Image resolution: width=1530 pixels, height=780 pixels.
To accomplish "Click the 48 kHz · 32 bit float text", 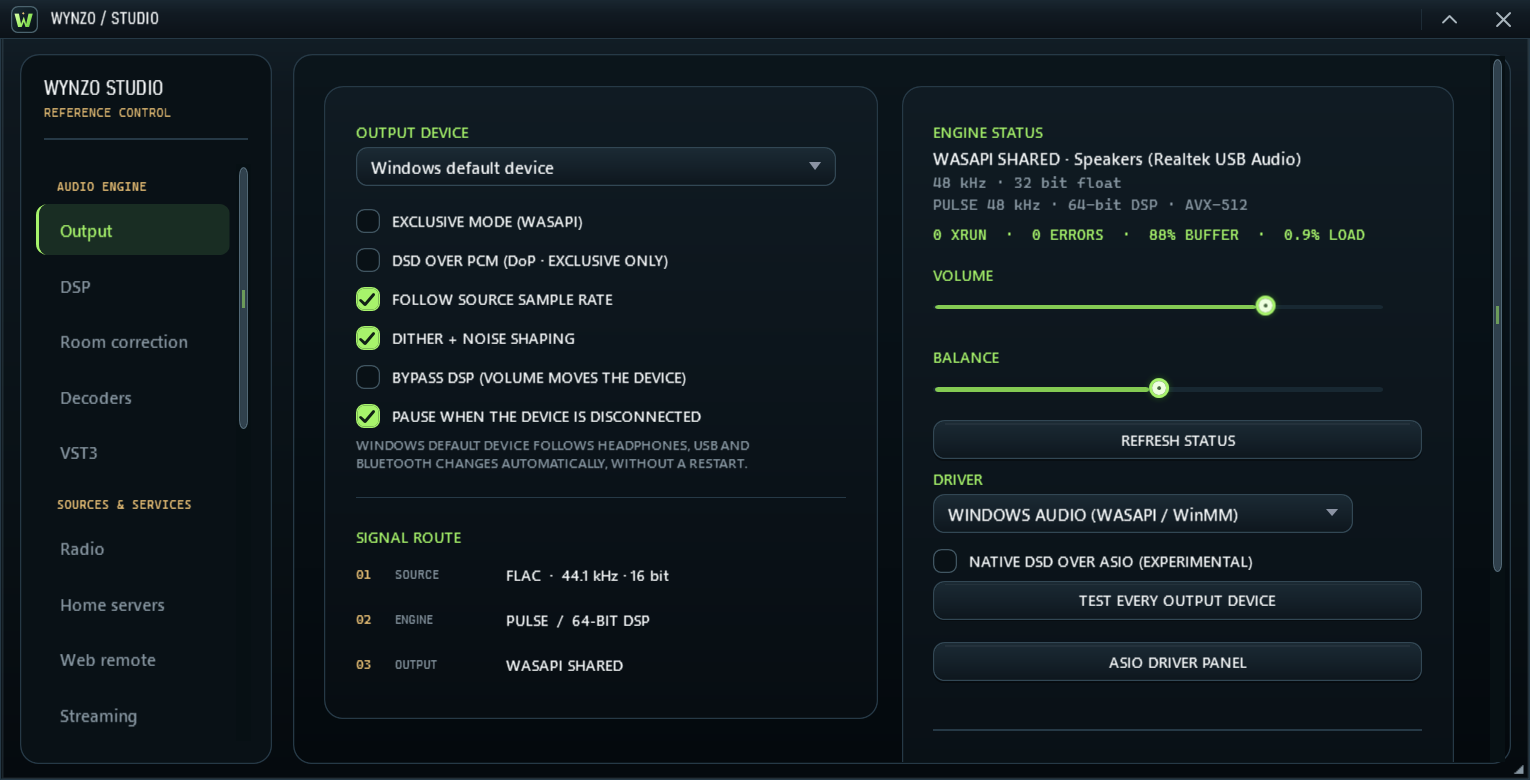I will click(1027, 183).
